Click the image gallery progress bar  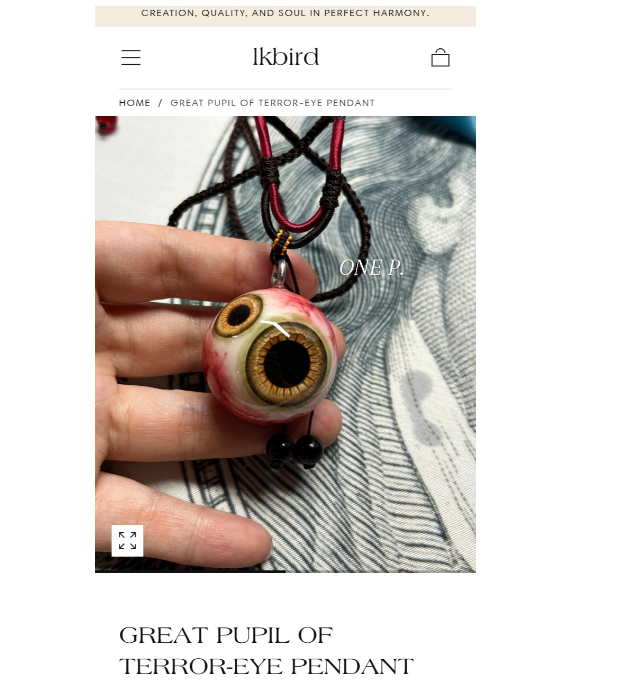pyautogui.click(x=285, y=571)
